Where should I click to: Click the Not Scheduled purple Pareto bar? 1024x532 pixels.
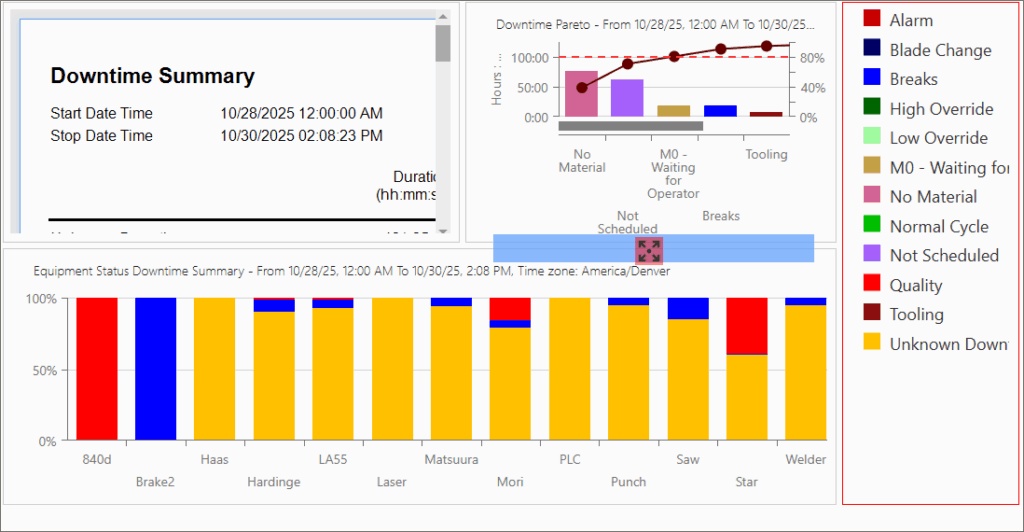pyautogui.click(x=627, y=98)
